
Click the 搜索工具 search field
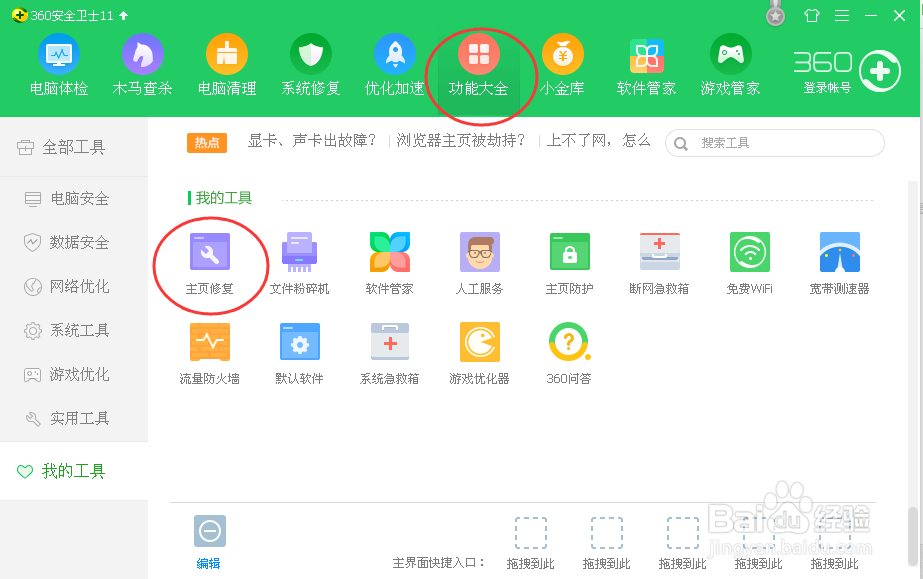(x=775, y=143)
